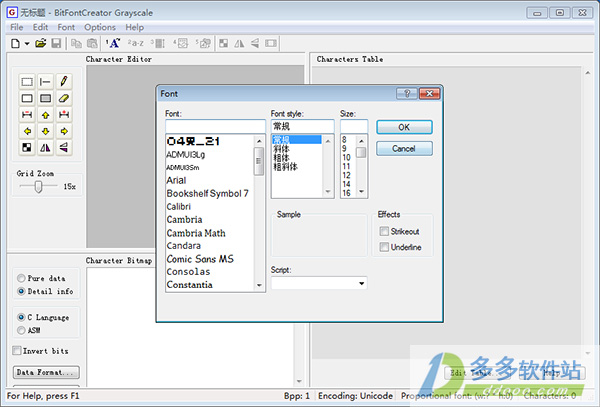Click the font style list scroll down arrow

point(328,191)
